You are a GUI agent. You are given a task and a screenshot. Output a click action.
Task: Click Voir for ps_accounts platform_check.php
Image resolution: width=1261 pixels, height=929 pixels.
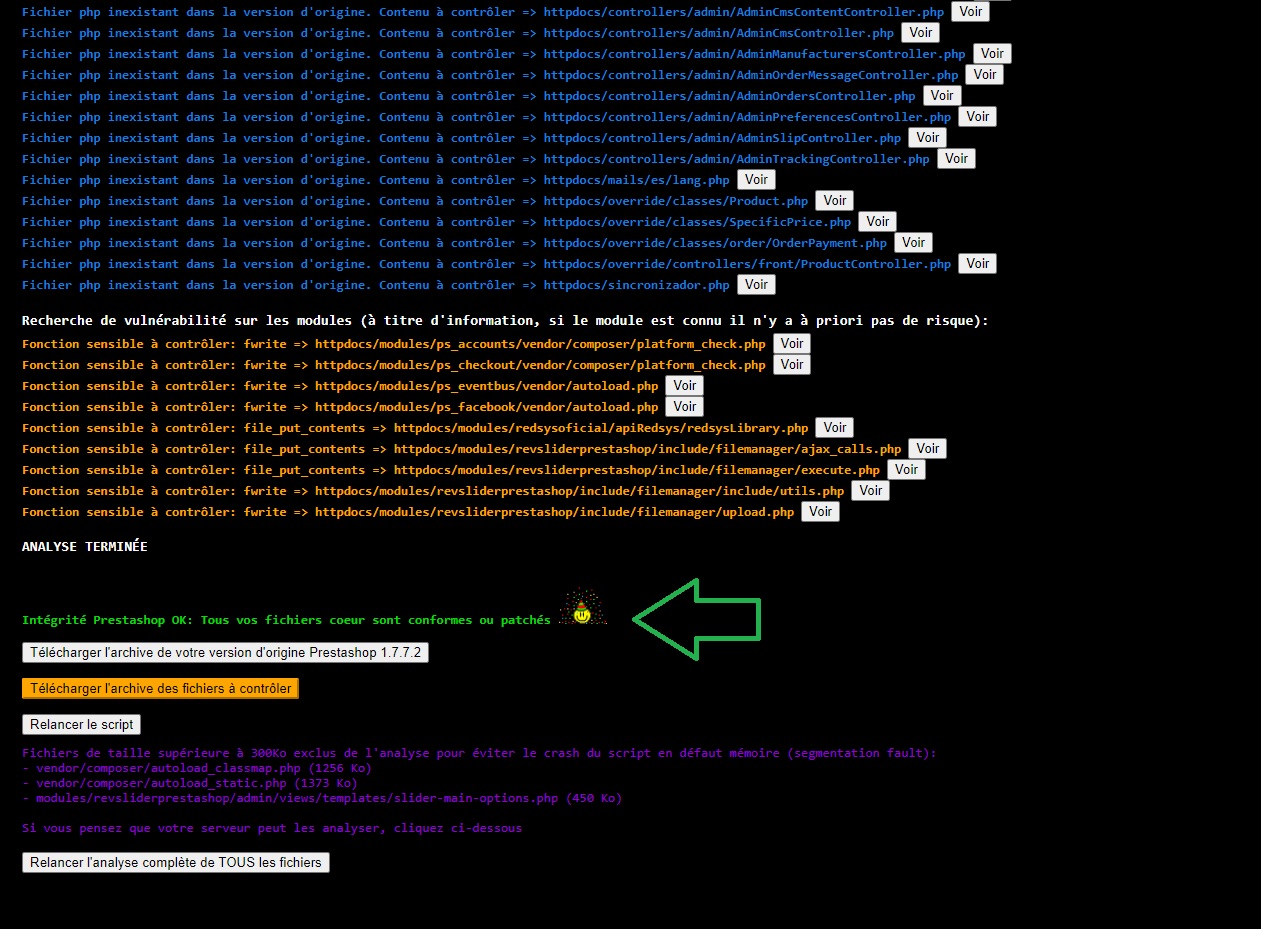pyautogui.click(x=792, y=344)
